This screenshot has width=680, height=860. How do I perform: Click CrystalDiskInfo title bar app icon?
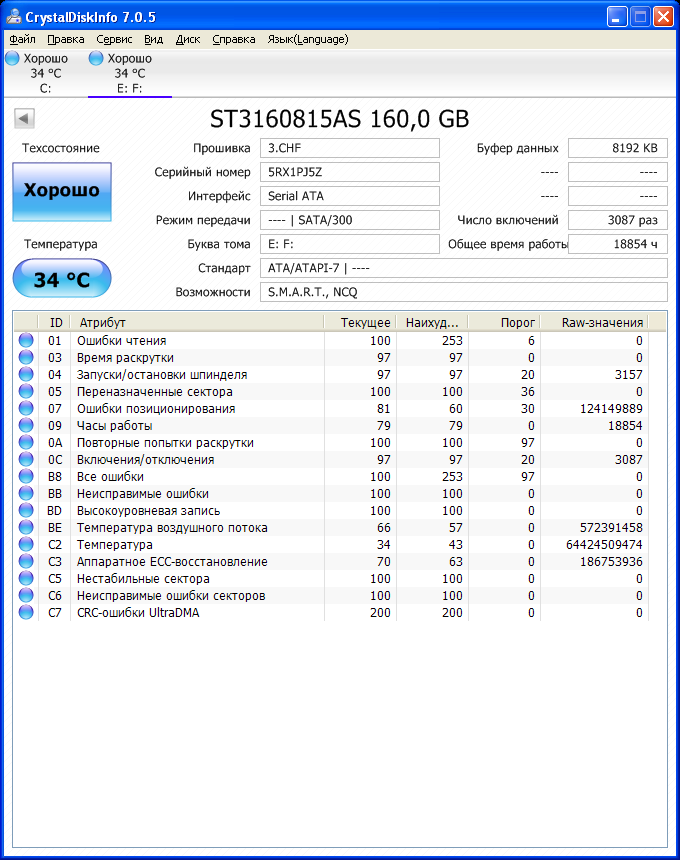point(14,17)
